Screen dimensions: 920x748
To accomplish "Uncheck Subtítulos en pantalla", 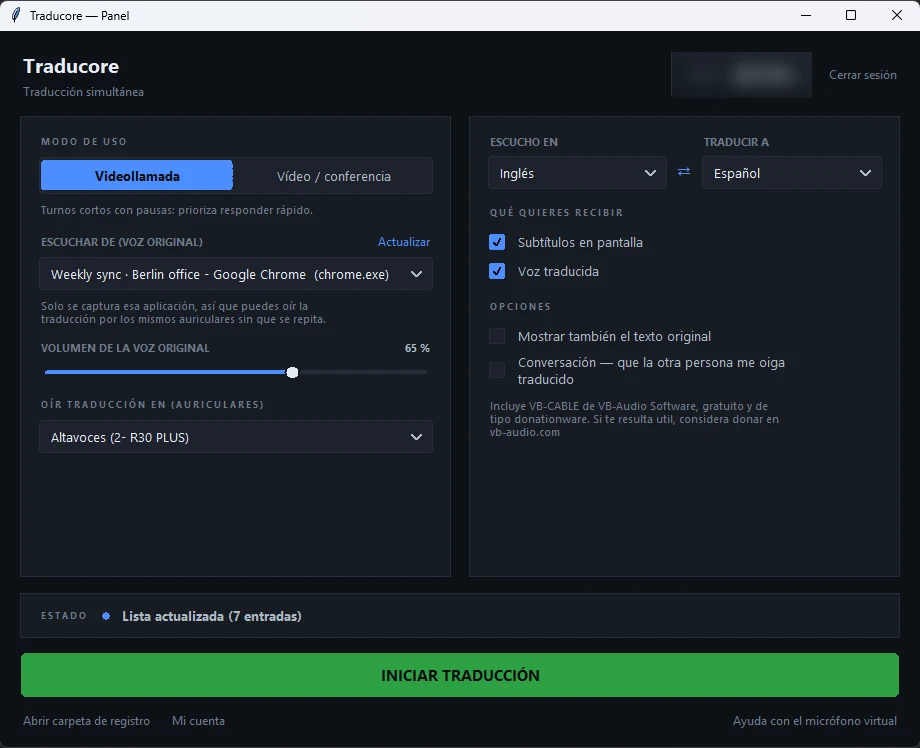I will click(x=497, y=242).
